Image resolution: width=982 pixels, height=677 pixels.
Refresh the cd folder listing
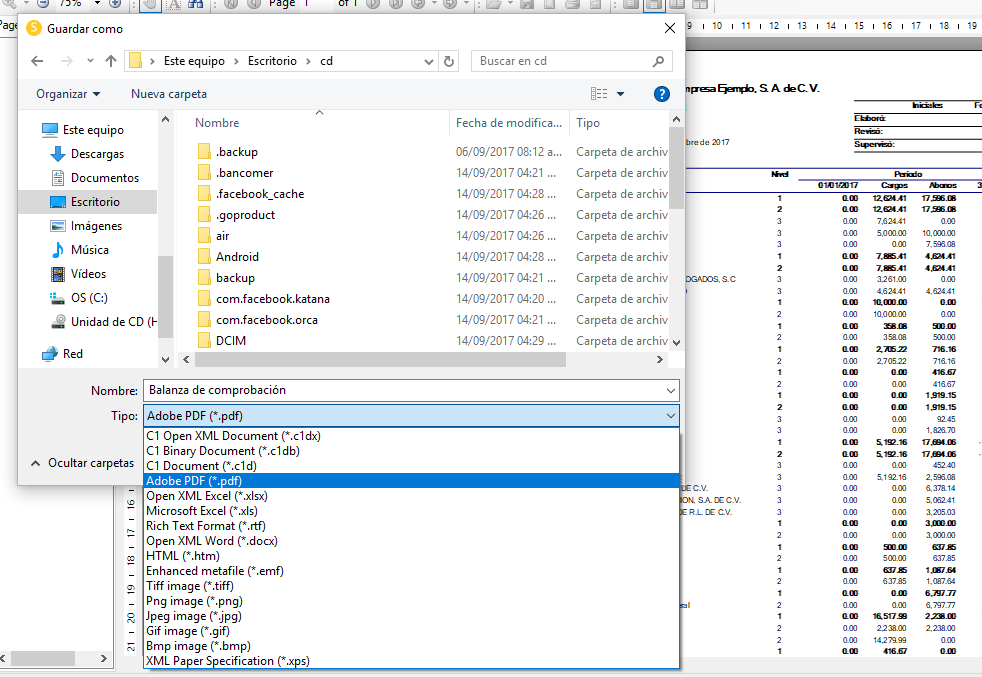(449, 61)
